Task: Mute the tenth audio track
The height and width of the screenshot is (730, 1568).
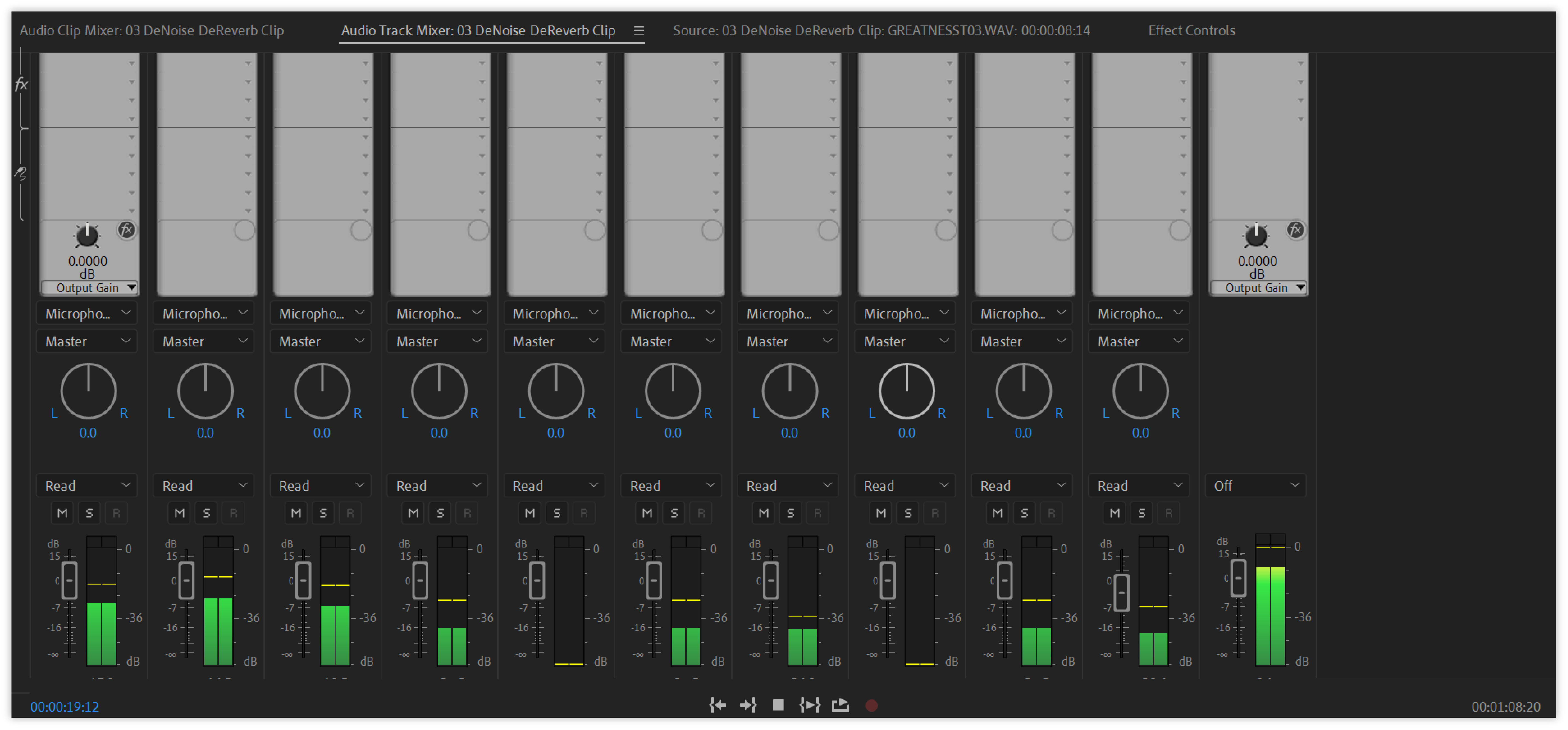Action: click(x=1115, y=513)
